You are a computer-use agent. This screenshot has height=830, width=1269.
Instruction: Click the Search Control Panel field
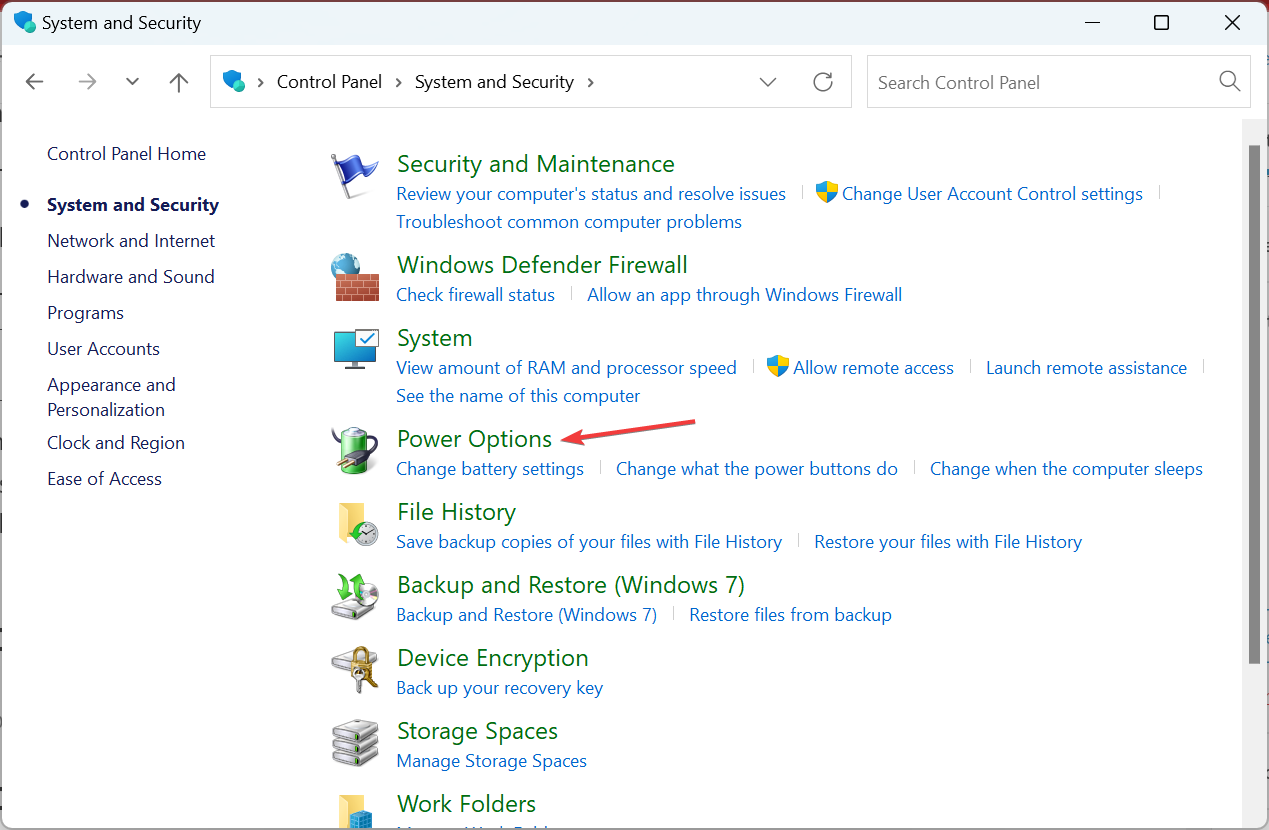1040,82
